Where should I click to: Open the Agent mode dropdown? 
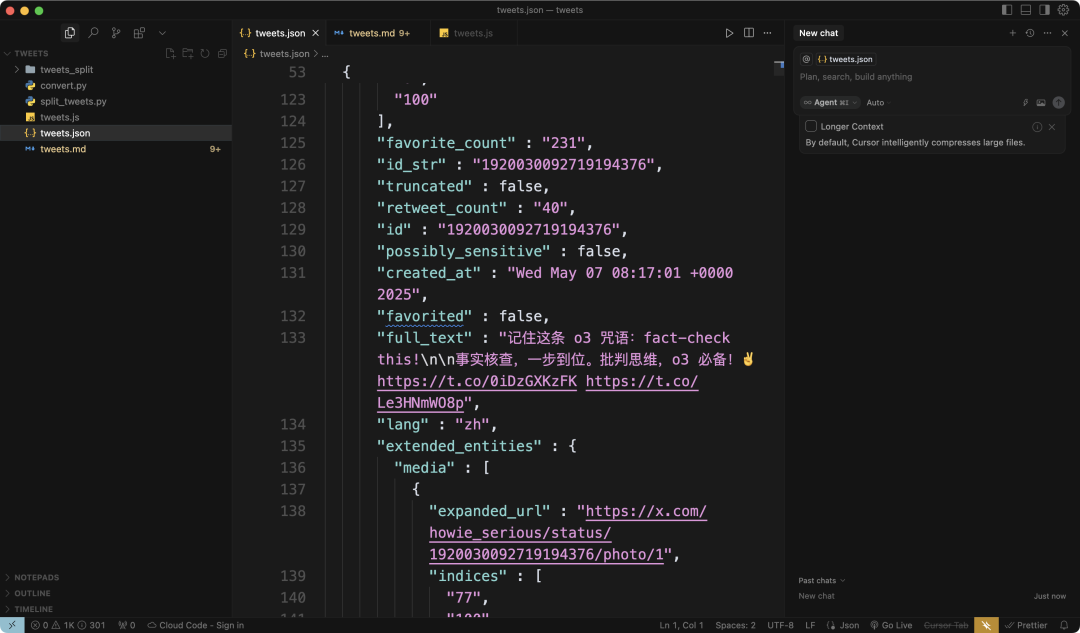831,103
